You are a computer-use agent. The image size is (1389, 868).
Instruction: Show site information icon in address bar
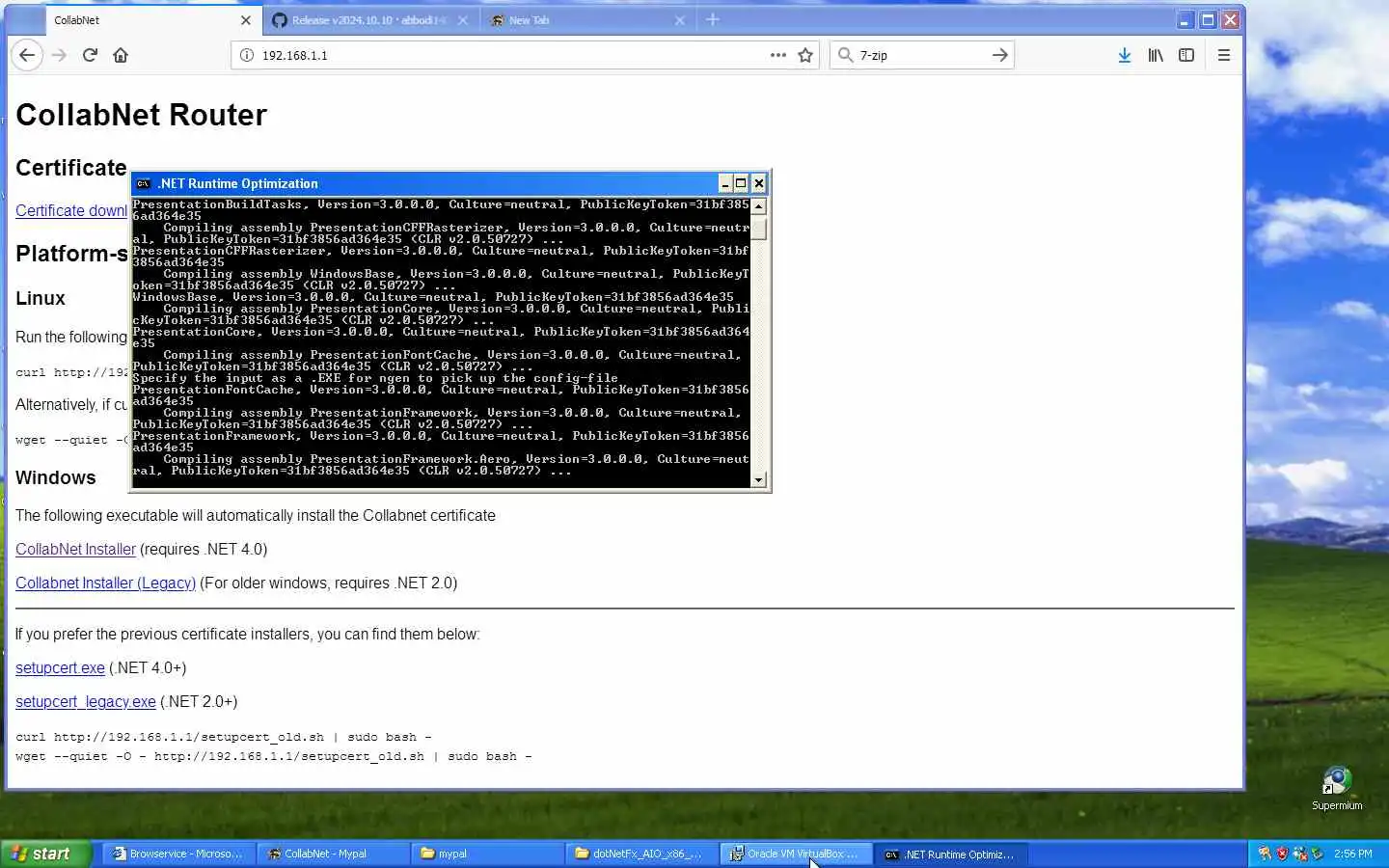pyautogui.click(x=246, y=55)
